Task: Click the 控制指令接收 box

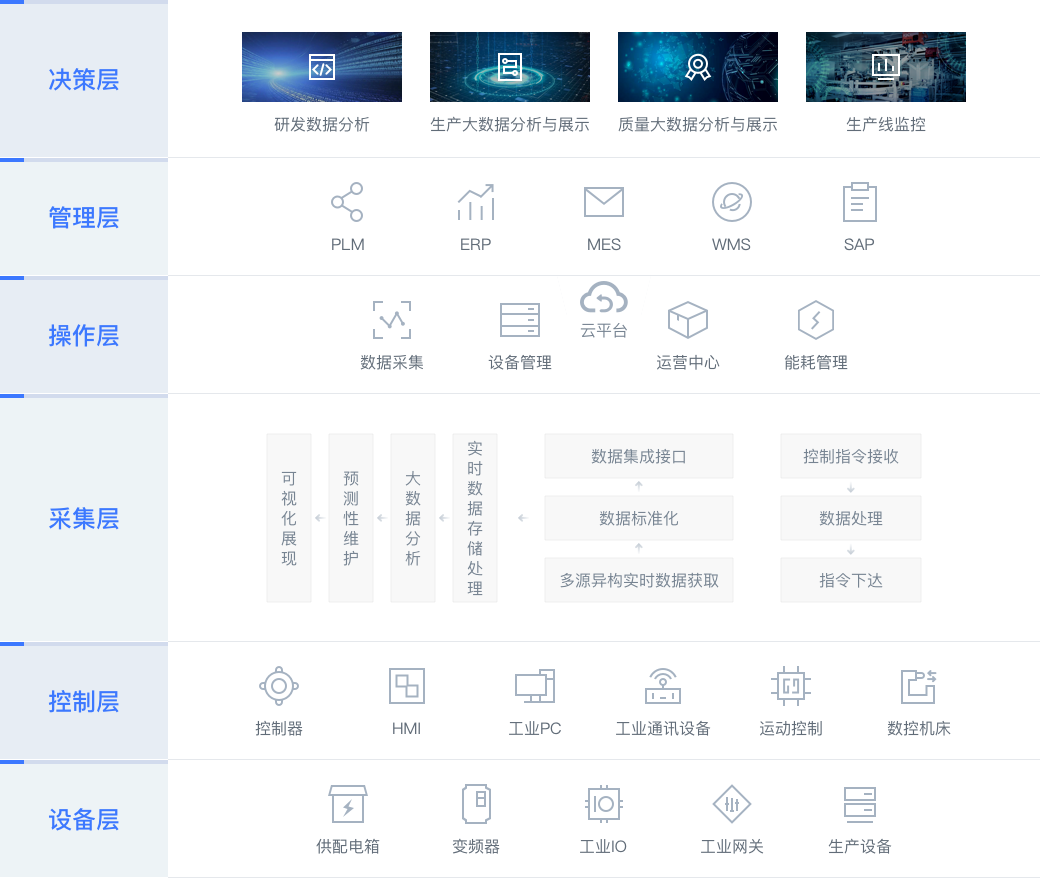Action: (x=851, y=456)
